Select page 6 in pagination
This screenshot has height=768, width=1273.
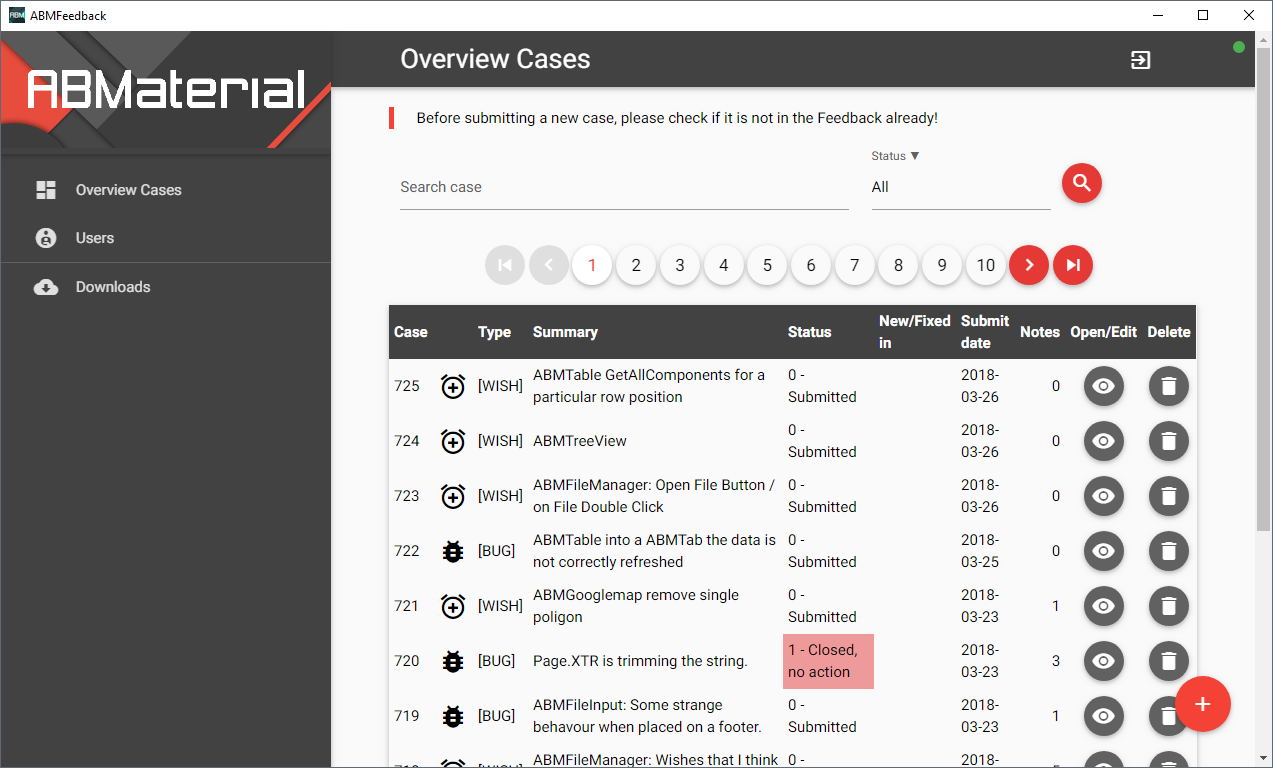coord(811,265)
